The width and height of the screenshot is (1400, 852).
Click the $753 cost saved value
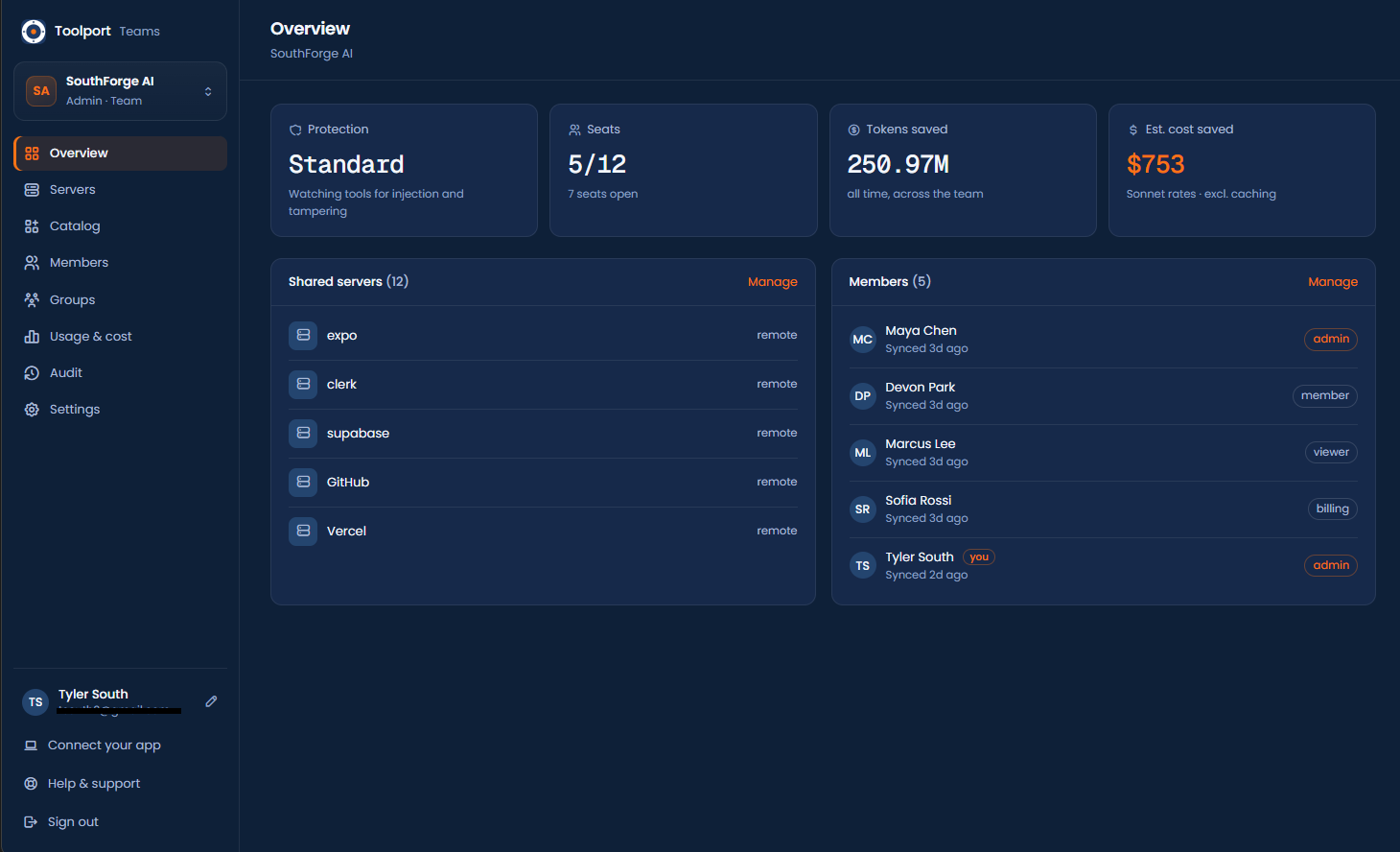pos(1155,164)
